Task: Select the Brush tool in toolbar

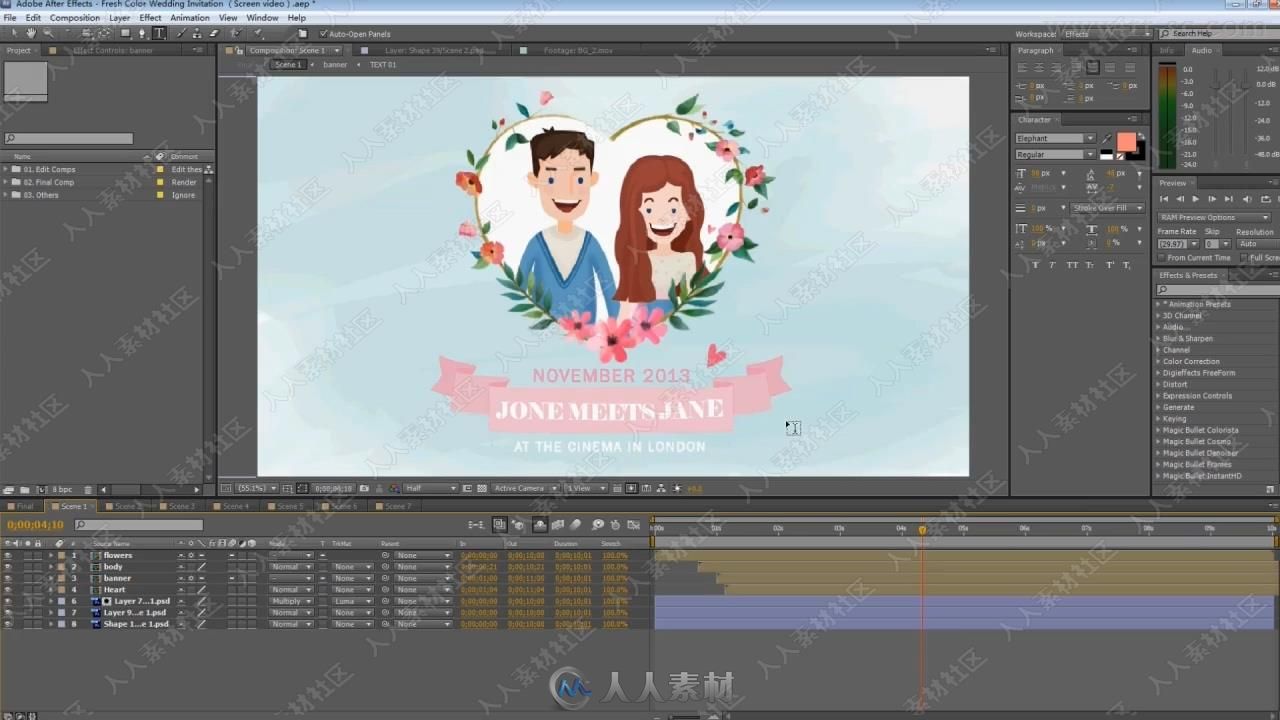Action: [181, 33]
